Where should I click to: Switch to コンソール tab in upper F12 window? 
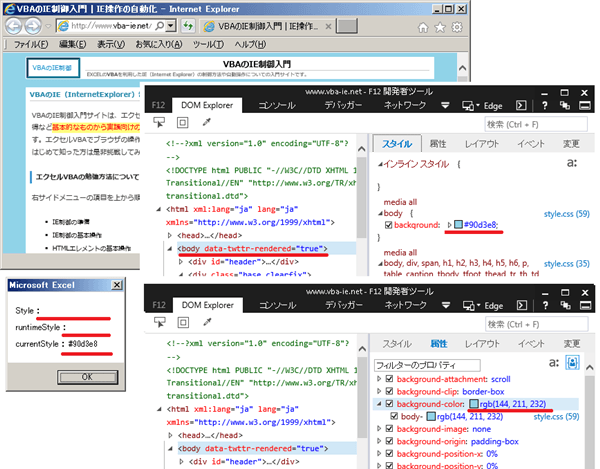[x=277, y=106]
